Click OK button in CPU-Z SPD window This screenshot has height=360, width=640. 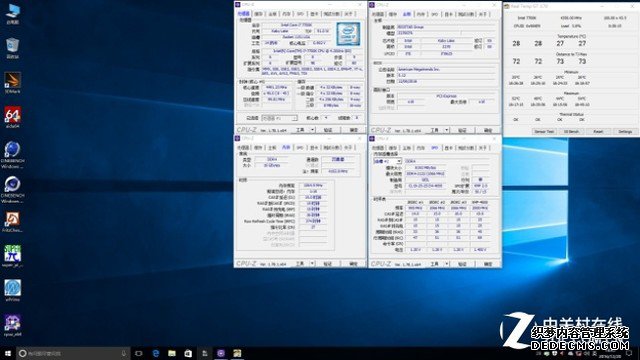(488, 264)
